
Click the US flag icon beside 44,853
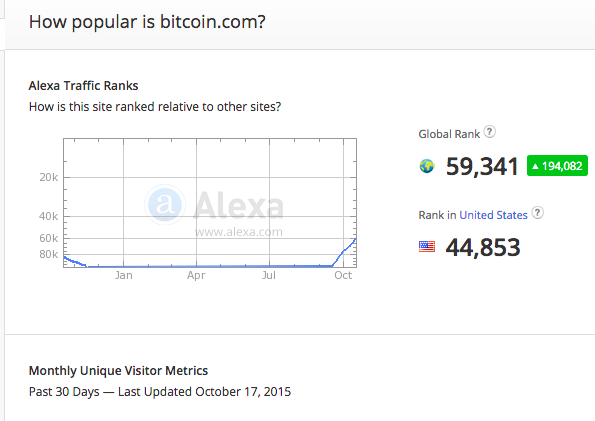pyautogui.click(x=427, y=247)
